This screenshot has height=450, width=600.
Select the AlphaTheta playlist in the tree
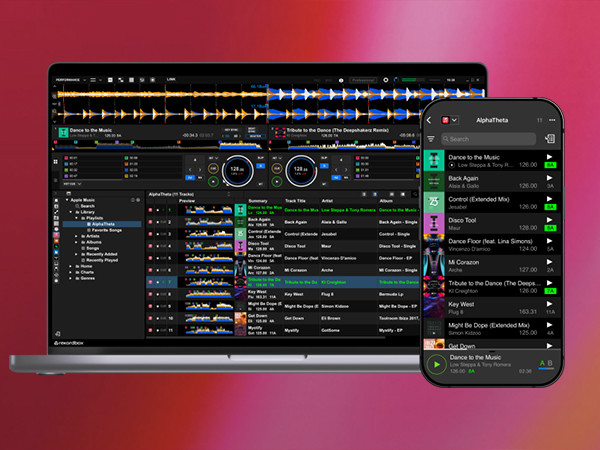[102, 224]
